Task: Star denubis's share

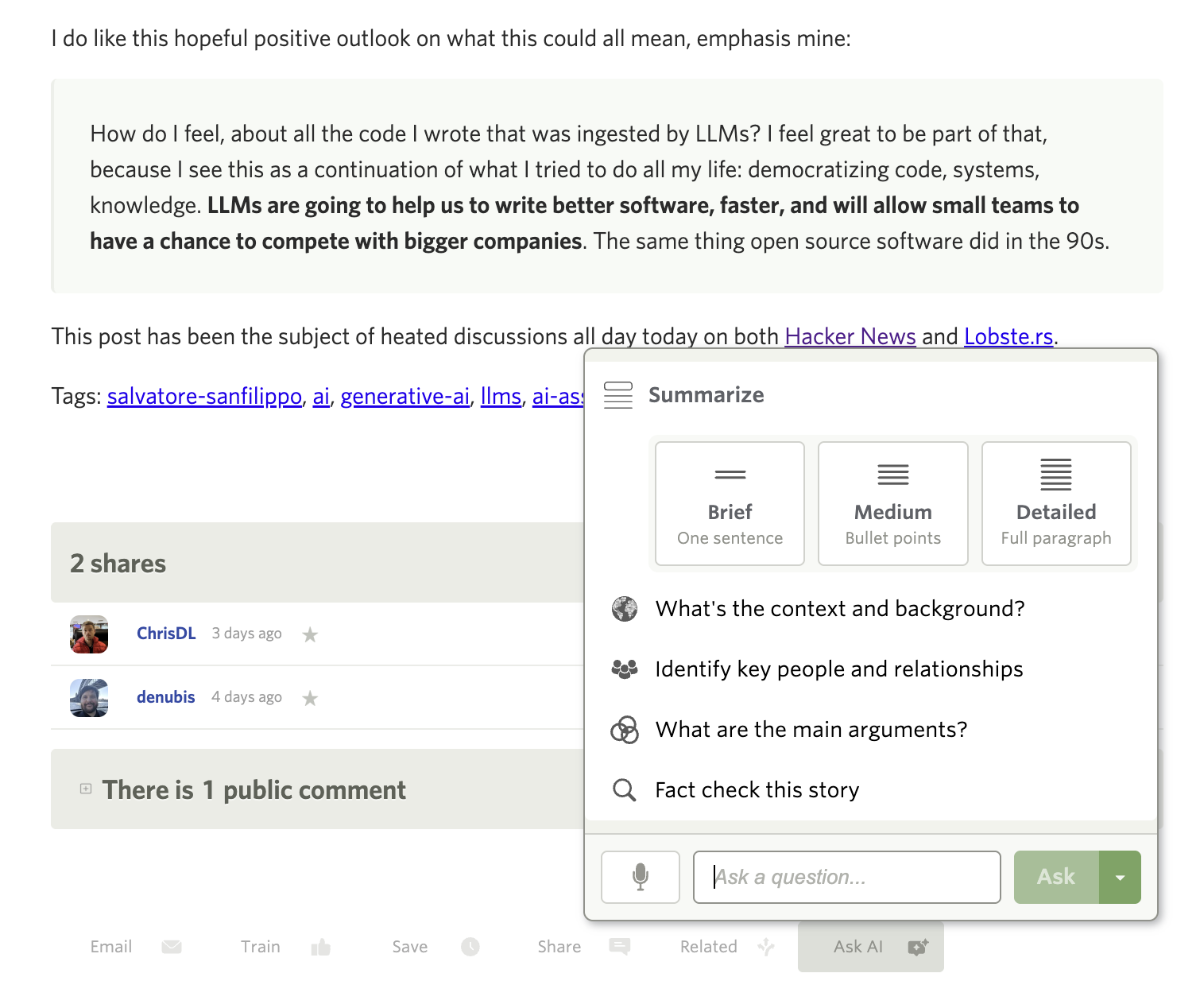Action: coord(310,697)
